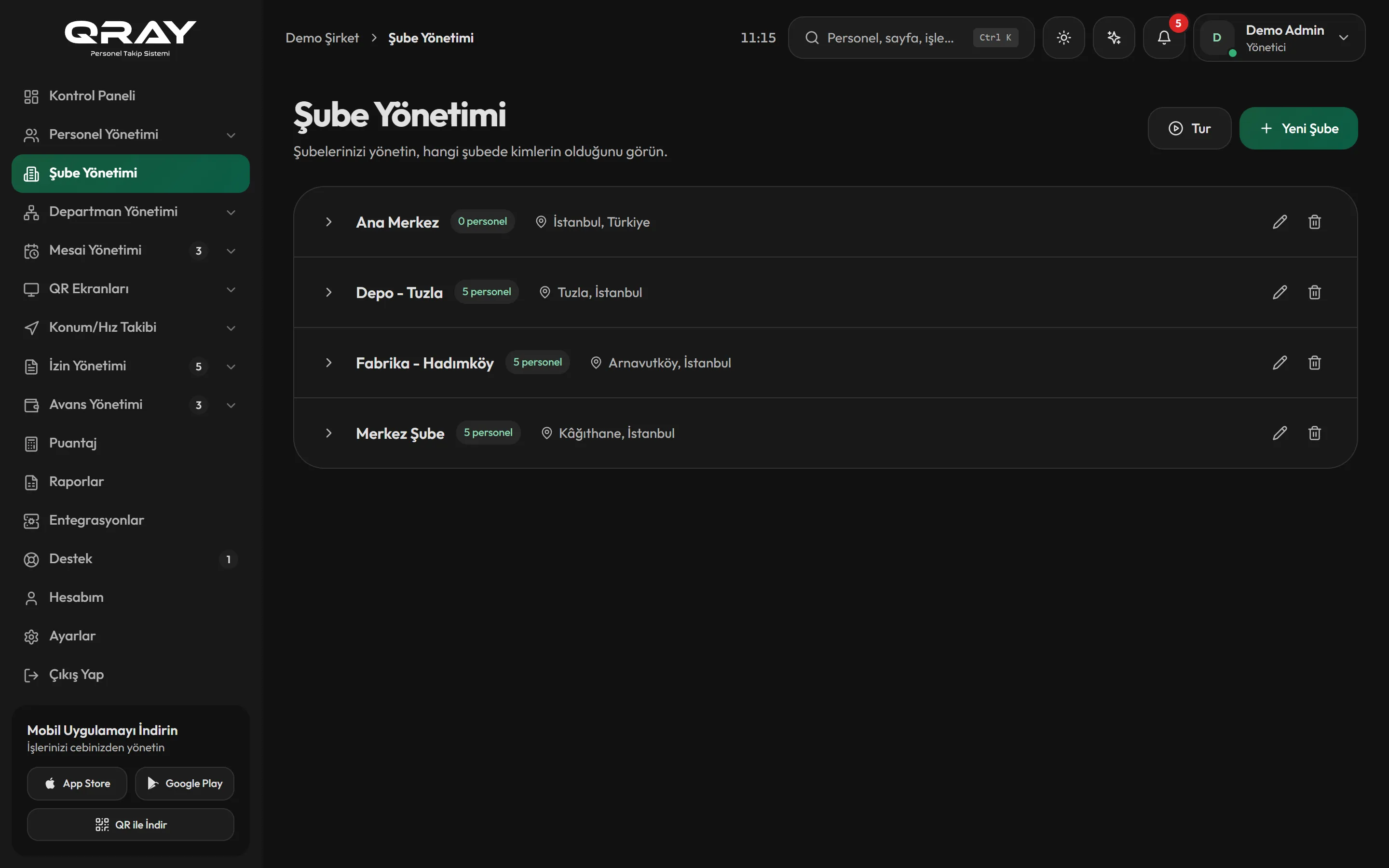1389x868 pixels.
Task: Delete the Depo - Tuzla branch
Action: (1314, 292)
